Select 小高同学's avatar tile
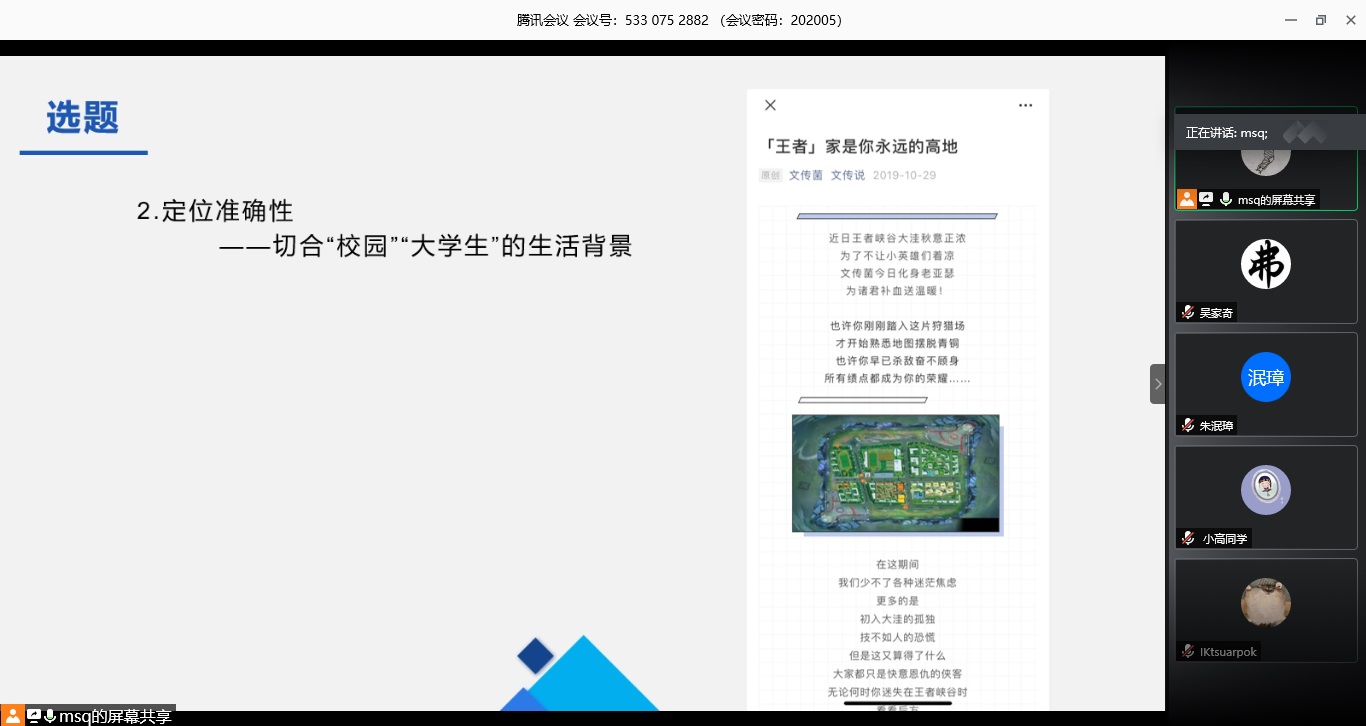Screen dimensions: 1366x726 pos(1265,491)
